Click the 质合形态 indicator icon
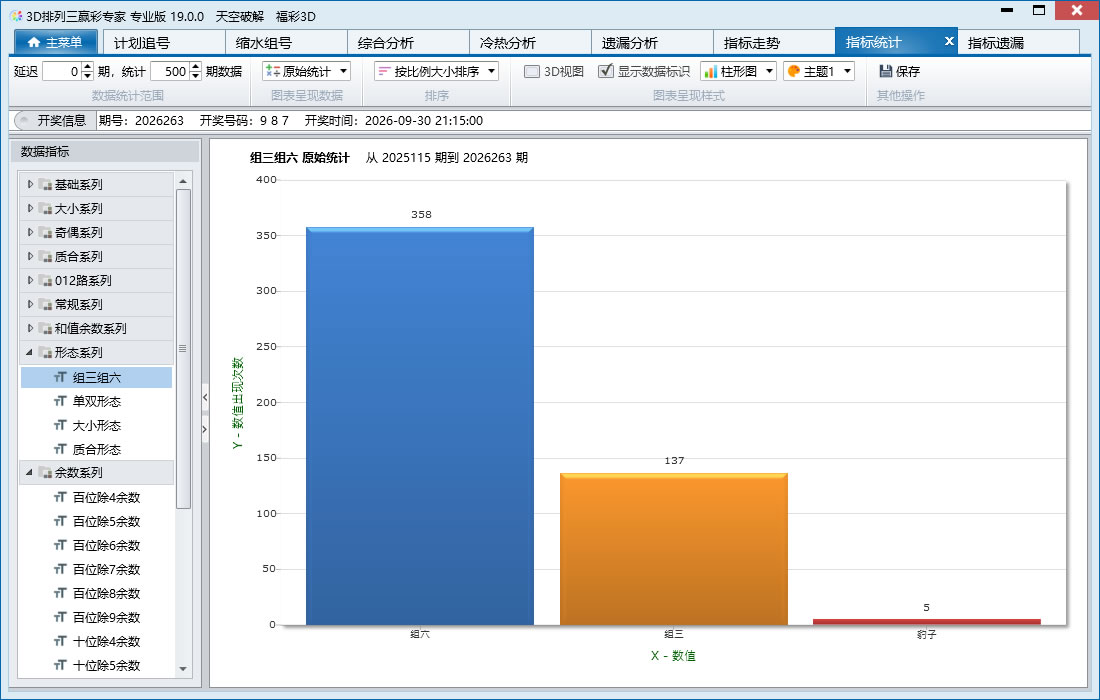This screenshot has height=700, width=1100. (60, 449)
